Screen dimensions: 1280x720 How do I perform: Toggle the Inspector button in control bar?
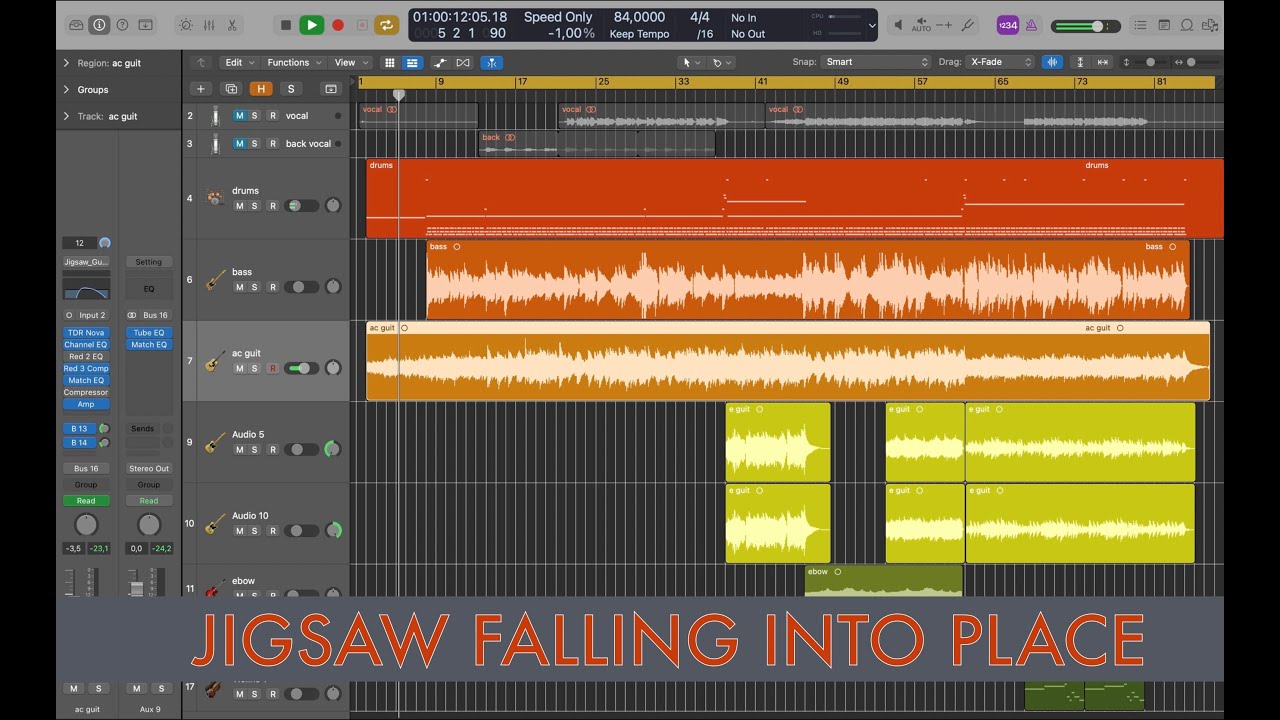click(x=99, y=25)
